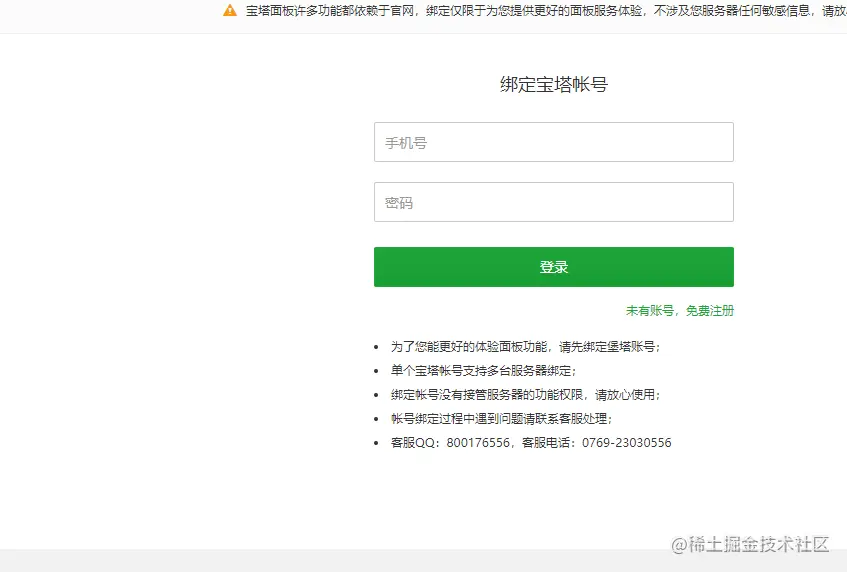847x572 pixels.
Task: Click the line 帐号绑定过程中遇到问题请联系客服处理
Action: tap(501, 419)
